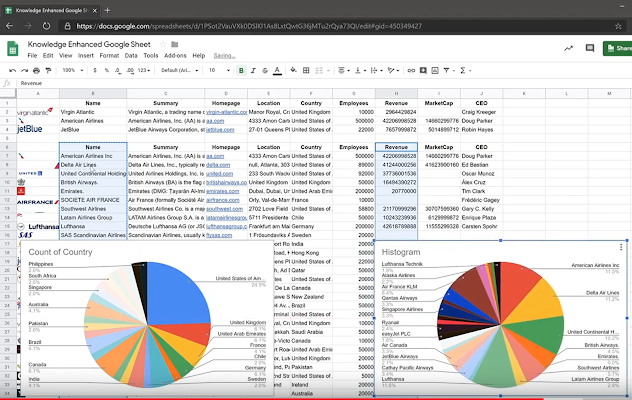Image resolution: width=632 pixels, height=400 pixels.
Task: Click the Undo arrow in the toolbar
Action: point(12,71)
